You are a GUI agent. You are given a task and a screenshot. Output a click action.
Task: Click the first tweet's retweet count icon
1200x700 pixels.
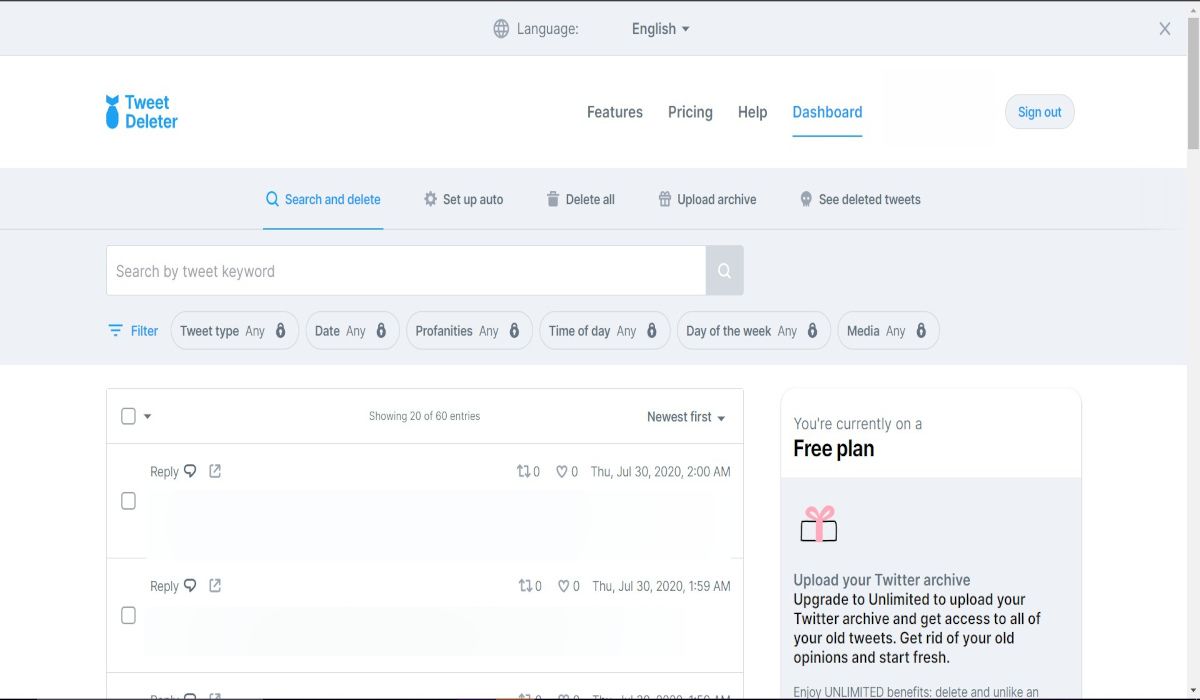point(523,471)
